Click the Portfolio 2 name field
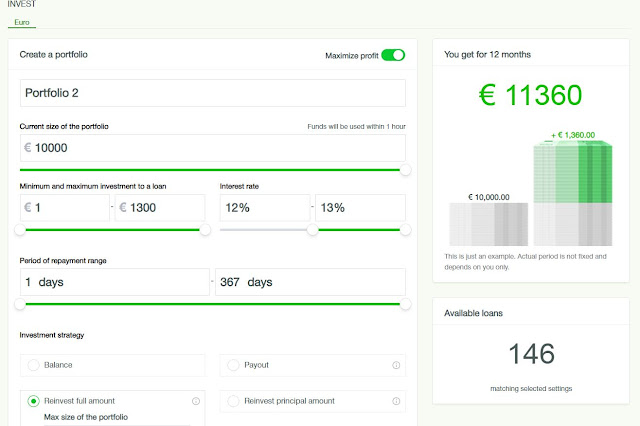Screen dimensions: 640x426 tap(213, 93)
